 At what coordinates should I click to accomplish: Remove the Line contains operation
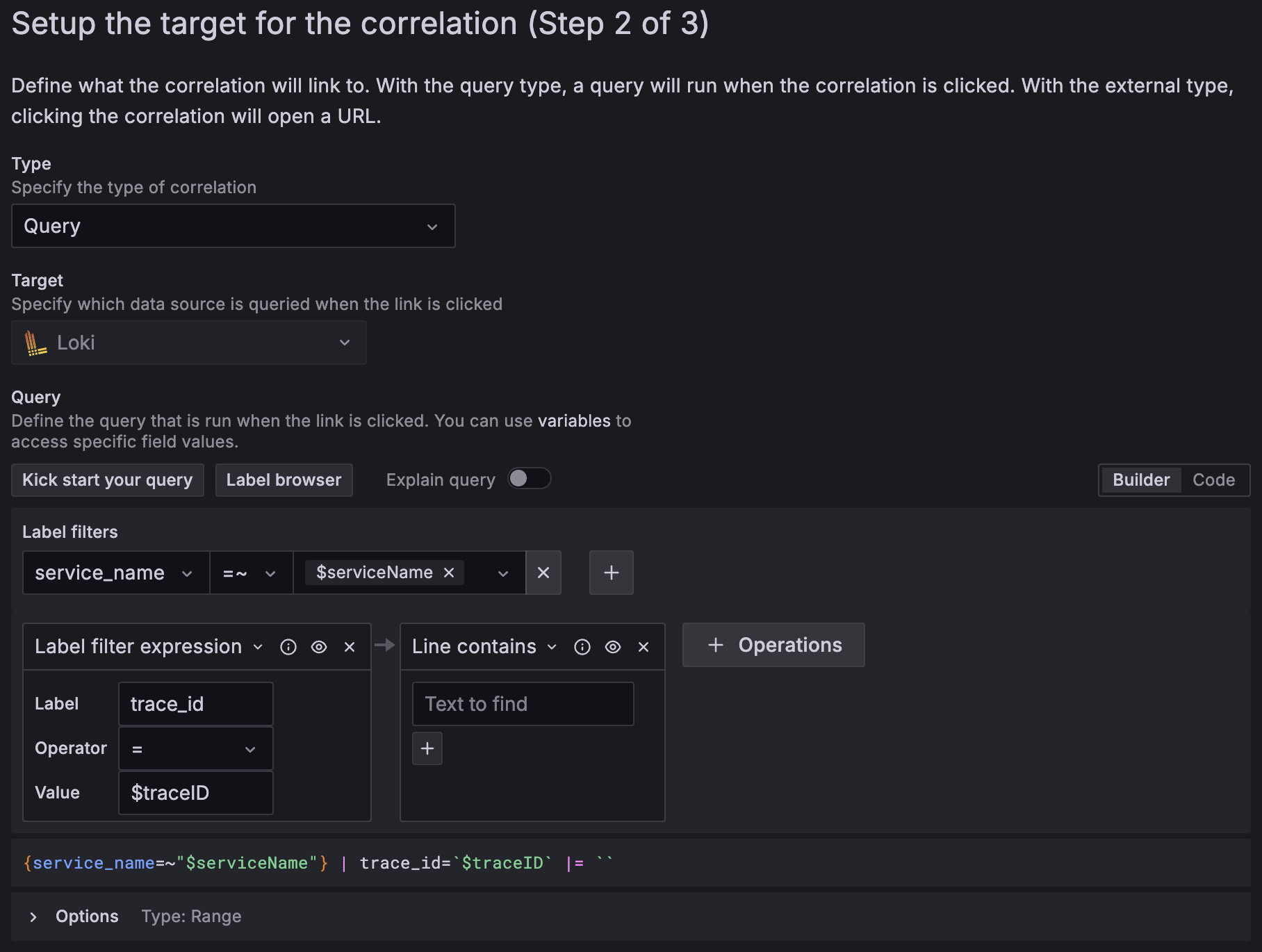click(x=643, y=646)
